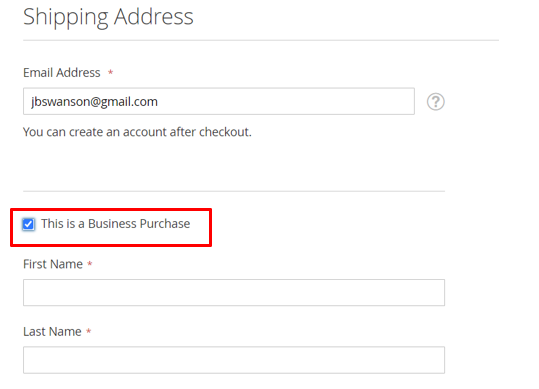The width and height of the screenshot is (539, 389).
Task: Click the separator line above the checkbox
Action: pos(234,191)
